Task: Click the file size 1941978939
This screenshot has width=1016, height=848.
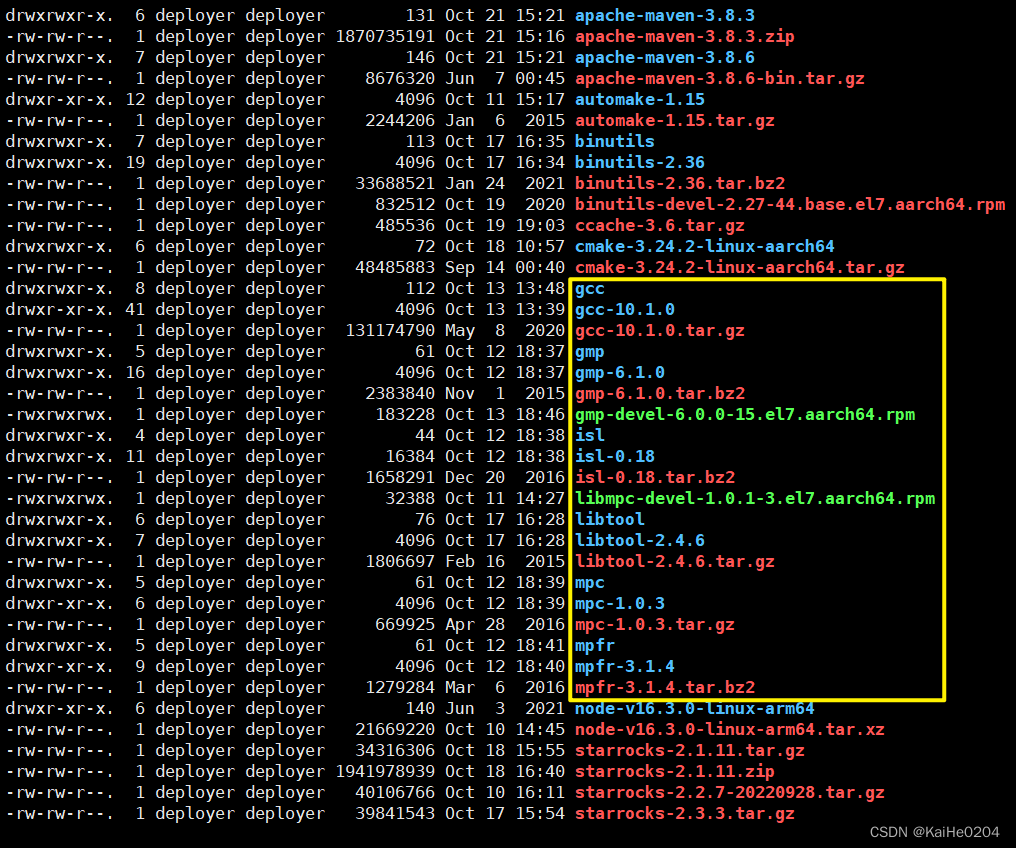Action: [x=385, y=772]
